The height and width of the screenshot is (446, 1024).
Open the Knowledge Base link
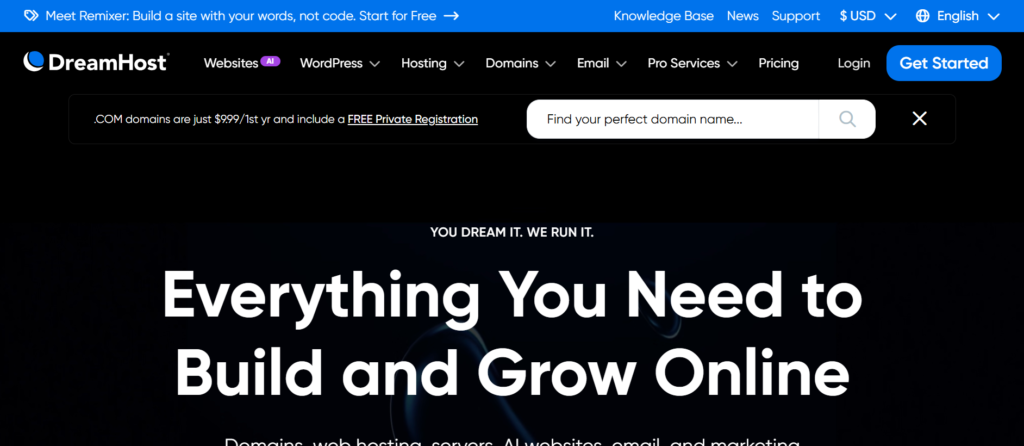(664, 16)
